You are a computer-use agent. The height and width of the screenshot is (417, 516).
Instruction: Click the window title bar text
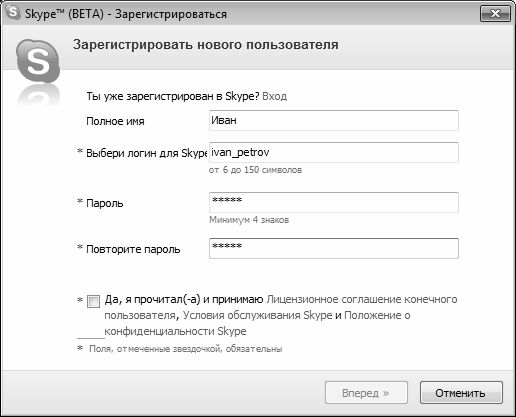pyautogui.click(x=126, y=14)
